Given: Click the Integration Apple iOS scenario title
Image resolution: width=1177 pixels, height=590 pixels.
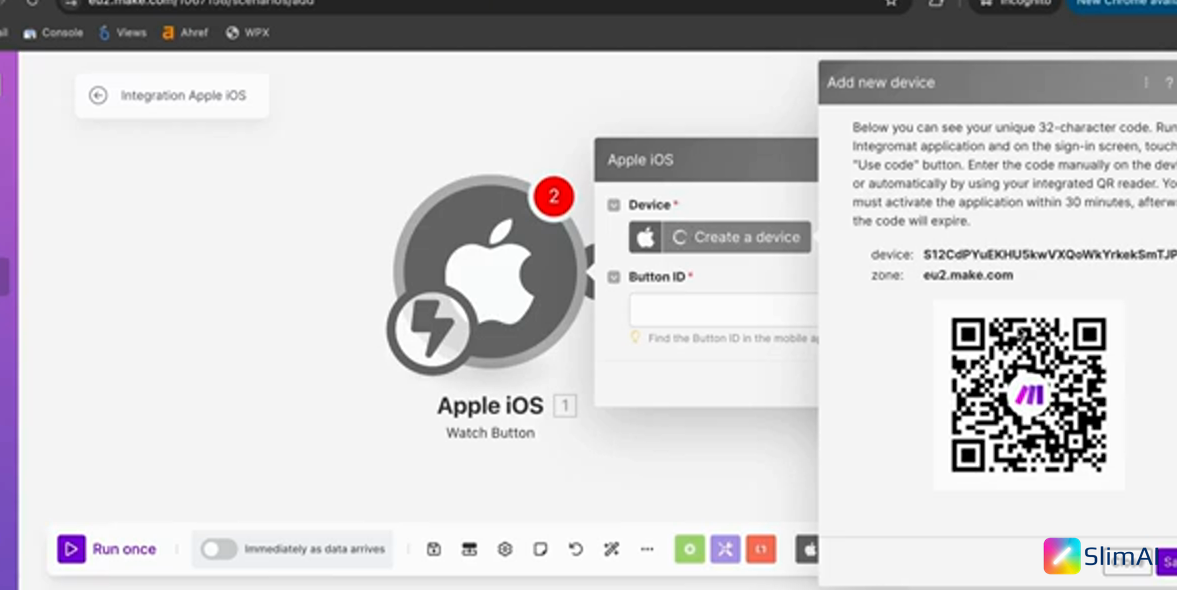Looking at the screenshot, I should 183,95.
